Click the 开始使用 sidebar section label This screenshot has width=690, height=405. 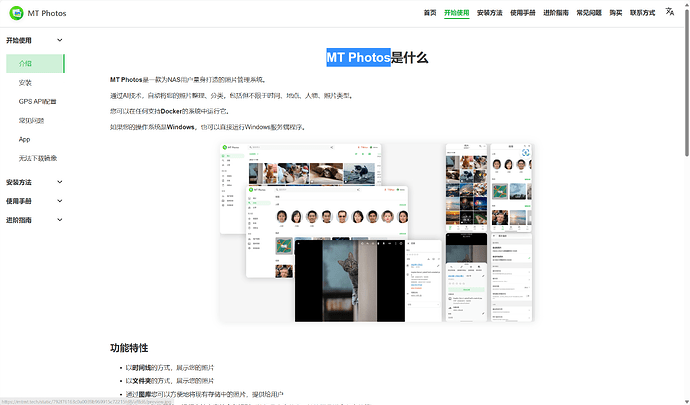coord(18,40)
